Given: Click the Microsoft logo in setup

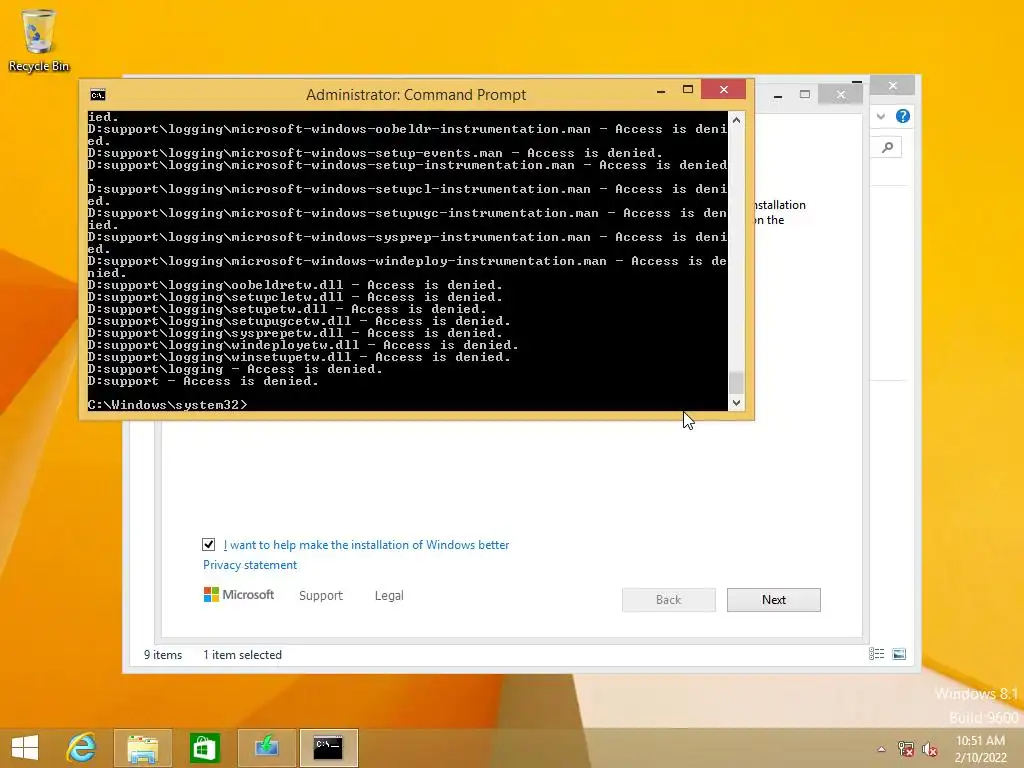Looking at the screenshot, I should [239, 594].
